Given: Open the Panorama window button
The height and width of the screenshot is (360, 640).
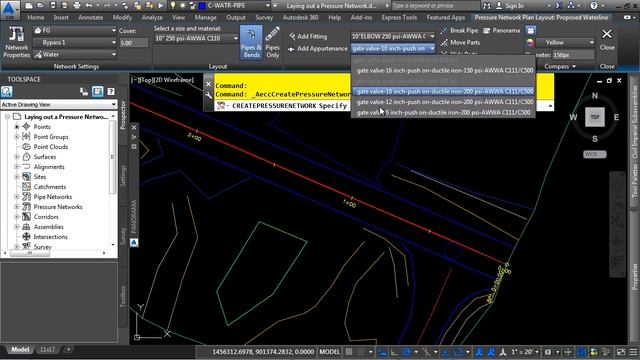Looking at the screenshot, I should pos(501,31).
